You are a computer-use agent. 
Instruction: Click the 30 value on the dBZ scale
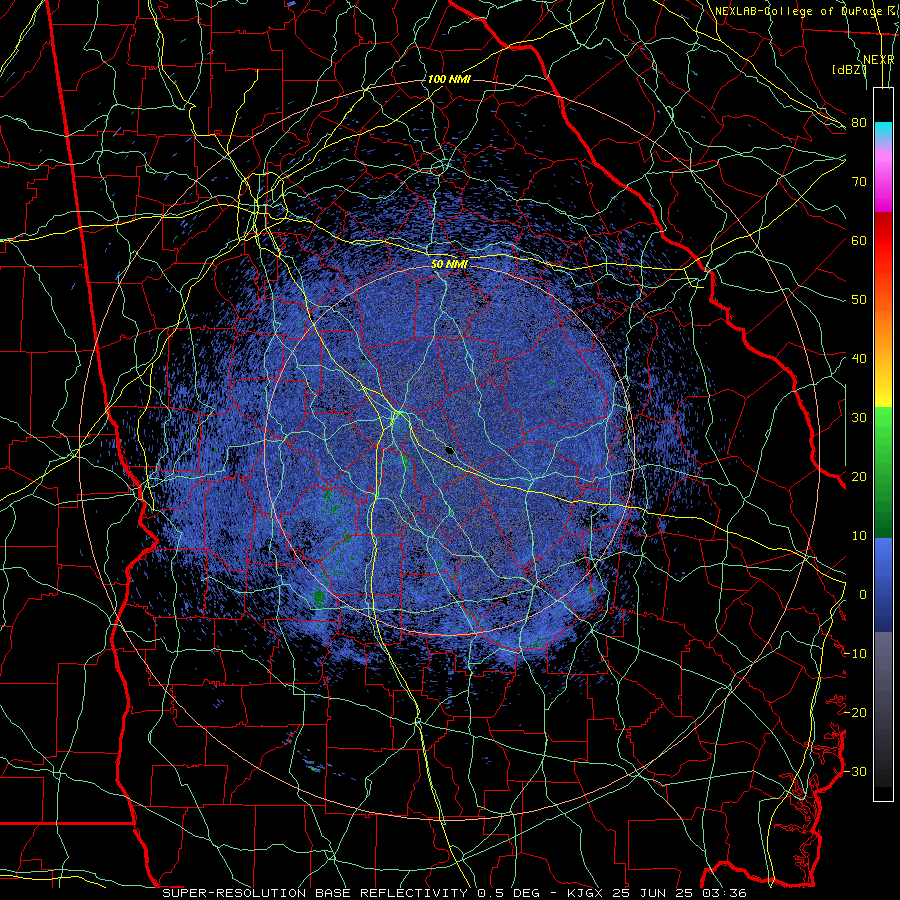point(859,418)
